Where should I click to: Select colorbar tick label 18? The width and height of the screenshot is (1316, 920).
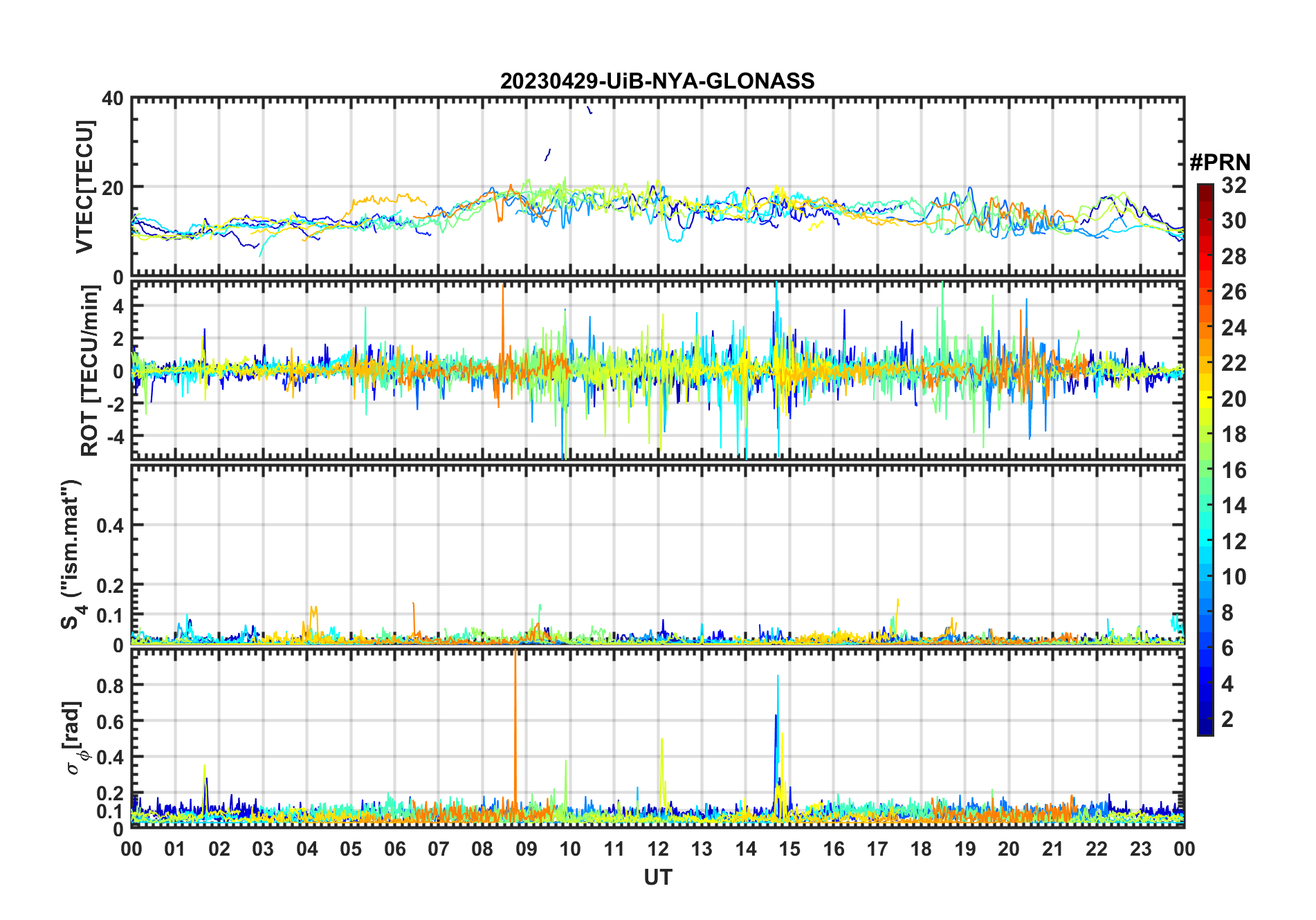[x=1234, y=434]
